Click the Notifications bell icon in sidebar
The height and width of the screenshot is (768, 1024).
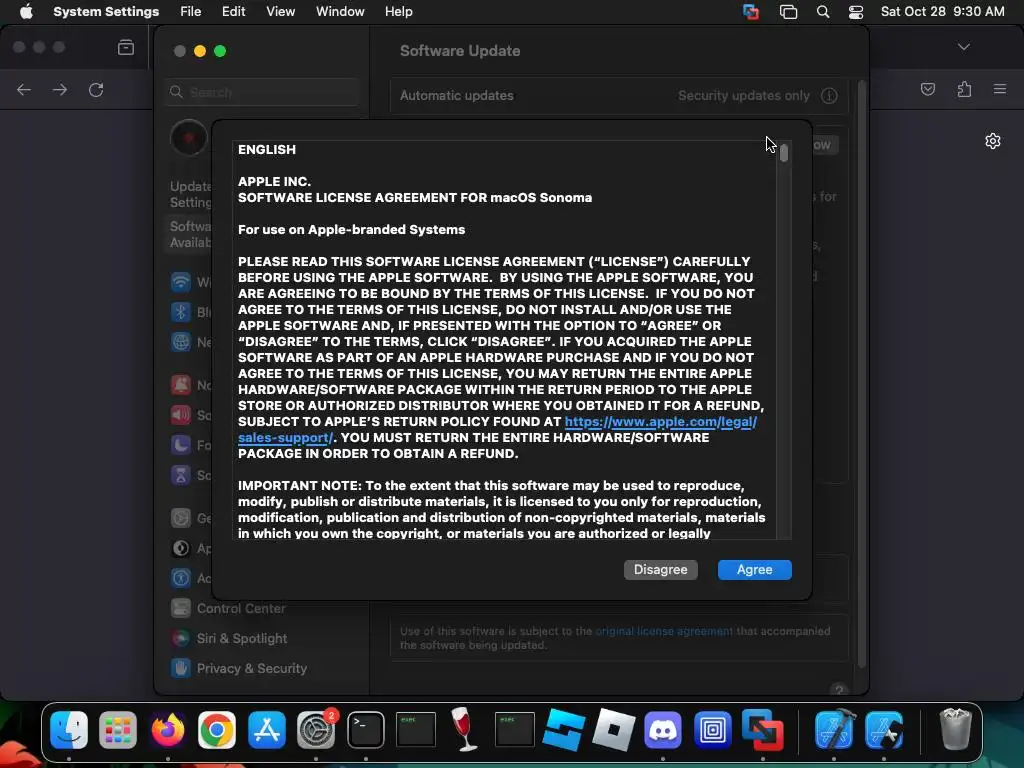point(181,385)
